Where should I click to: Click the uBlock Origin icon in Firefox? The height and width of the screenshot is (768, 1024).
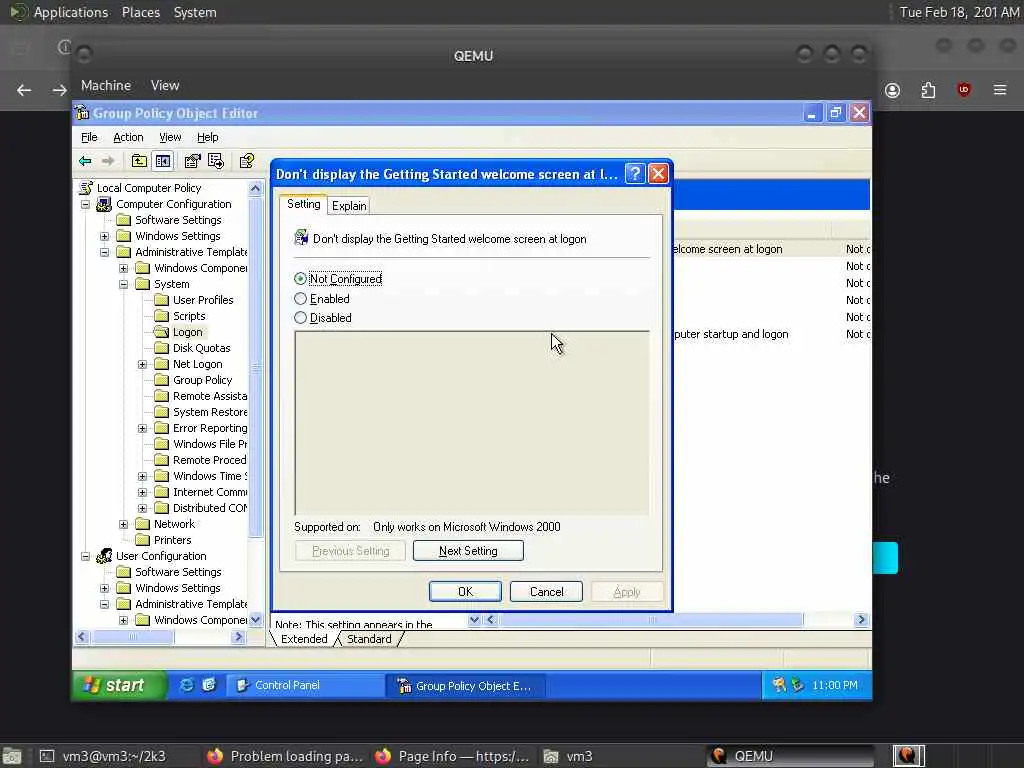tap(963, 90)
